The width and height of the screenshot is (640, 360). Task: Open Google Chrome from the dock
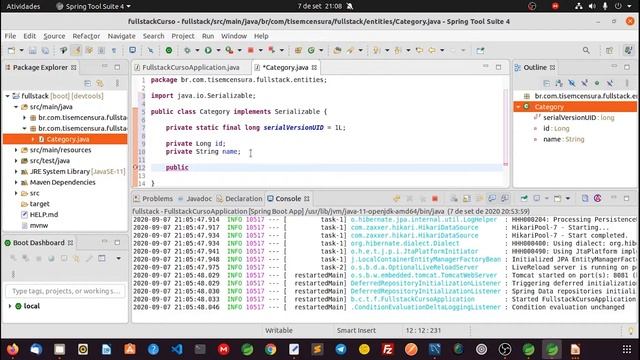(x=270, y=349)
